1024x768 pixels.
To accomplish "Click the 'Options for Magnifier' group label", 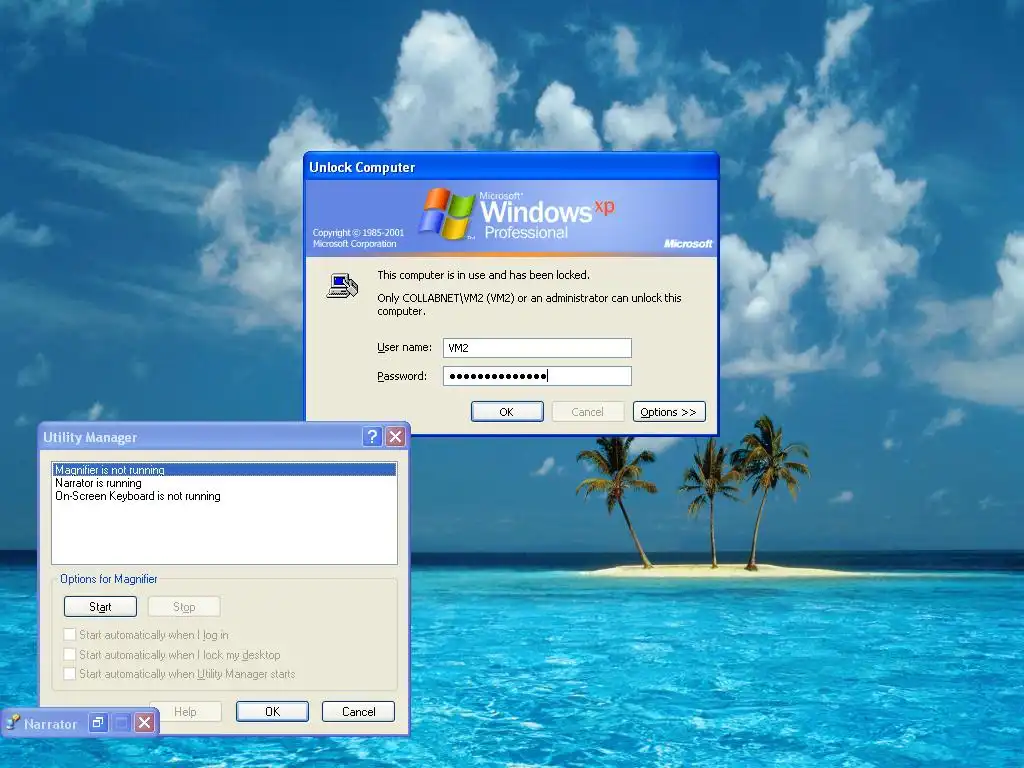I will (108, 579).
